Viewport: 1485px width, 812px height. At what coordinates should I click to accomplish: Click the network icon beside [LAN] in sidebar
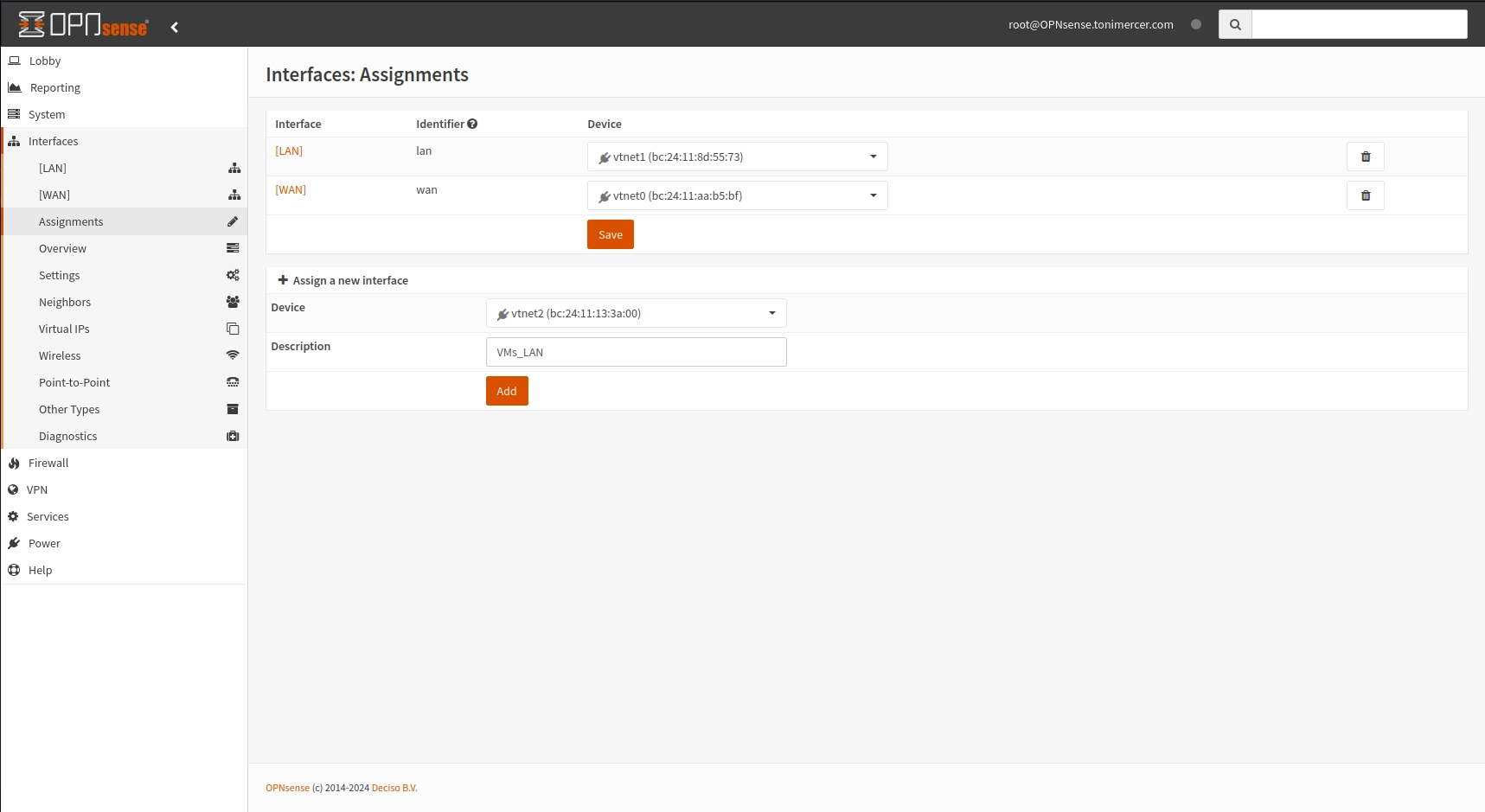(x=234, y=168)
